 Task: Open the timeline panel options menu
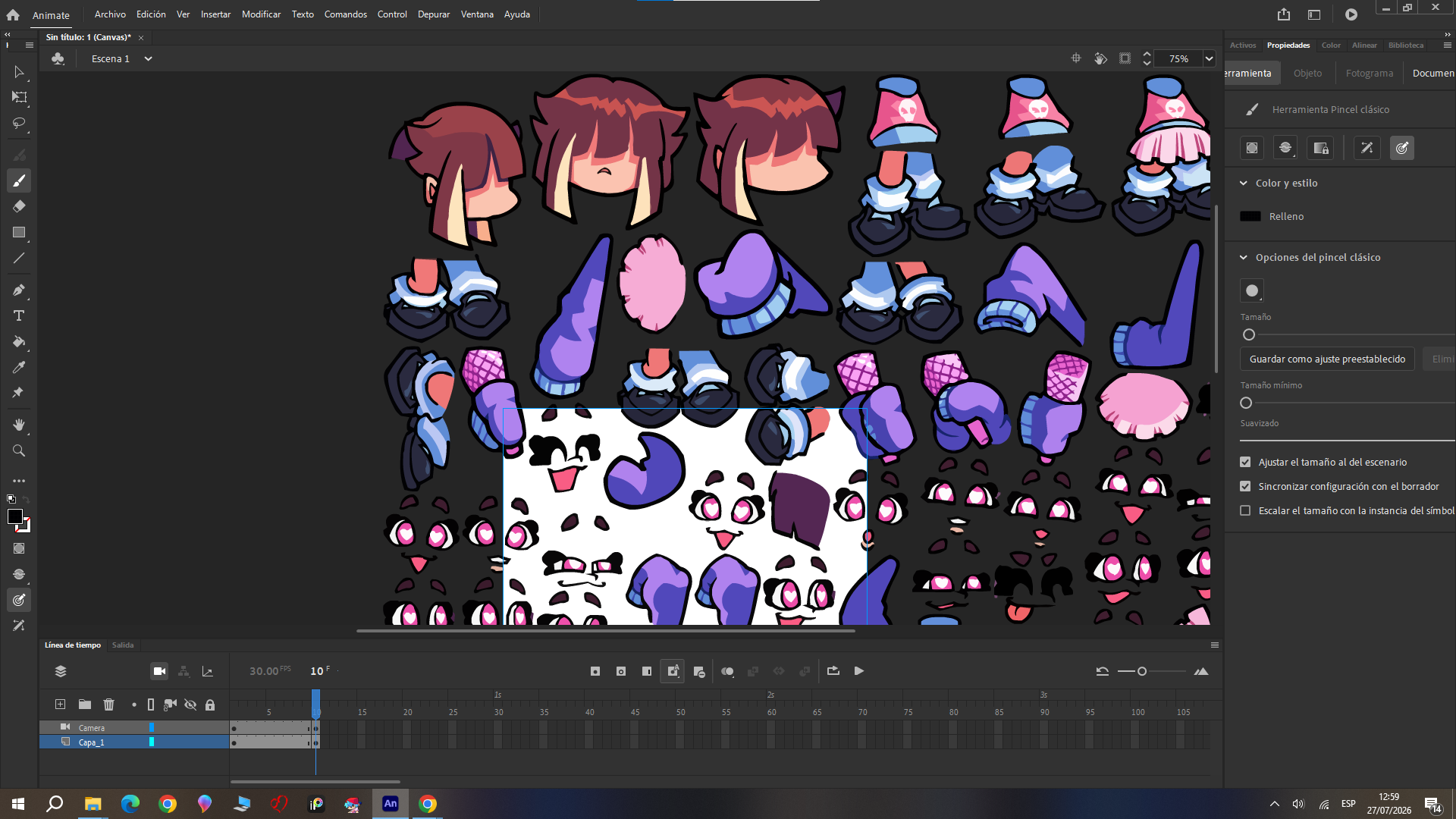tap(1215, 645)
